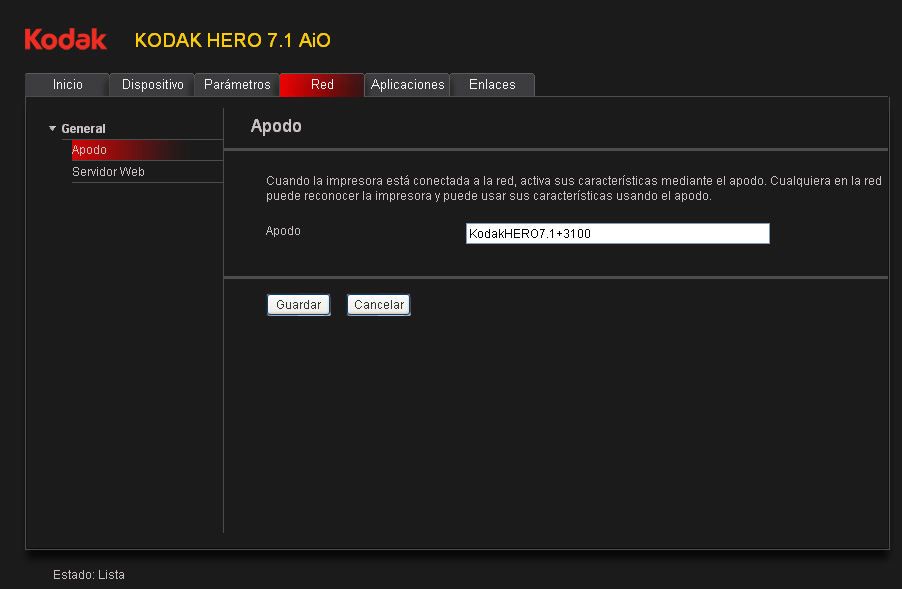Image resolution: width=902 pixels, height=589 pixels.
Task: Switch to the Dispositivo tab
Action: coord(152,85)
